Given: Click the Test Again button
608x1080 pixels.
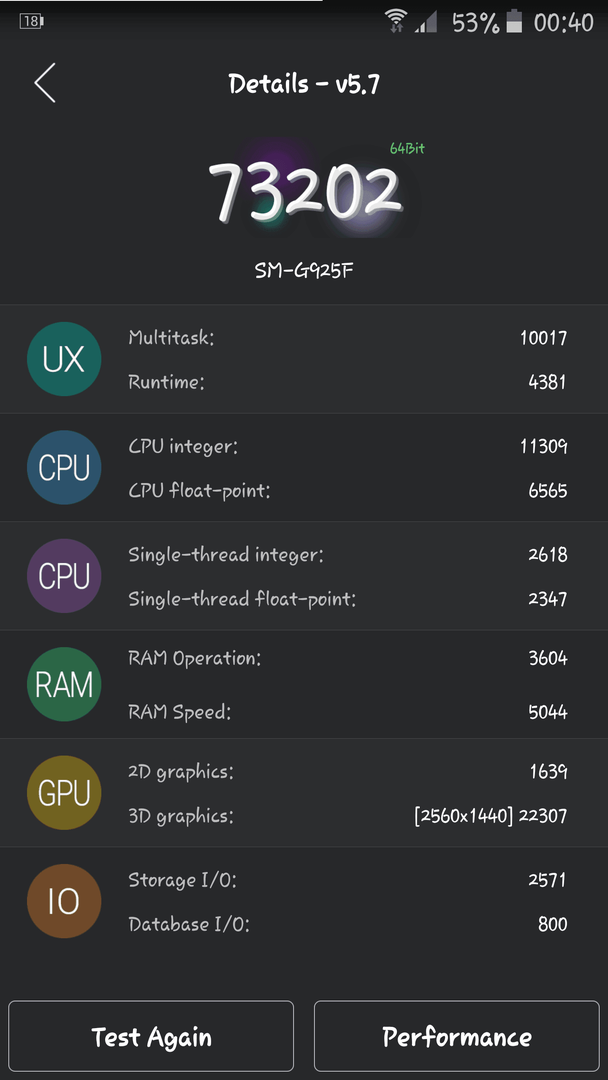Looking at the screenshot, I should coord(151,1036).
